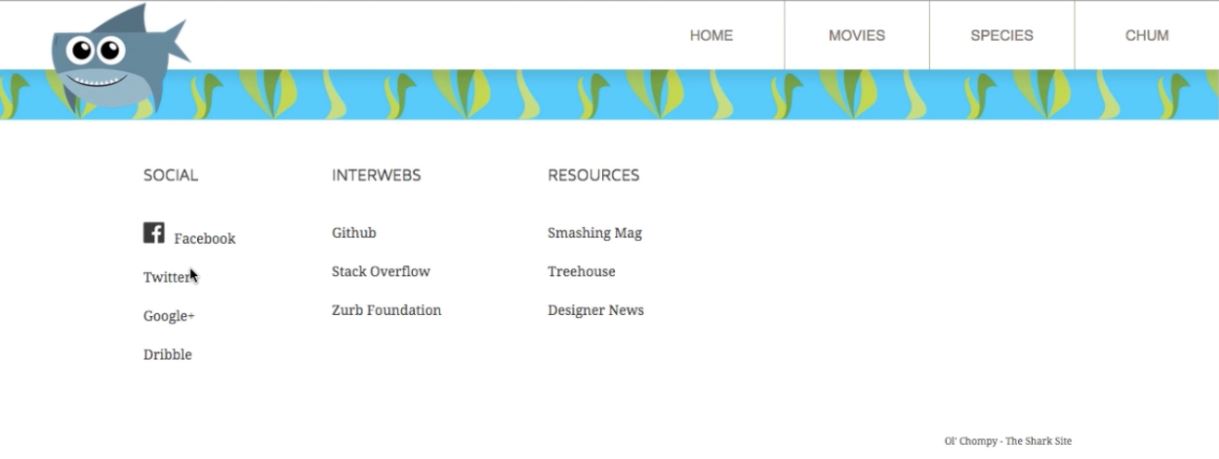Open the Designer News link
The image size is (1219, 459).
coord(595,310)
